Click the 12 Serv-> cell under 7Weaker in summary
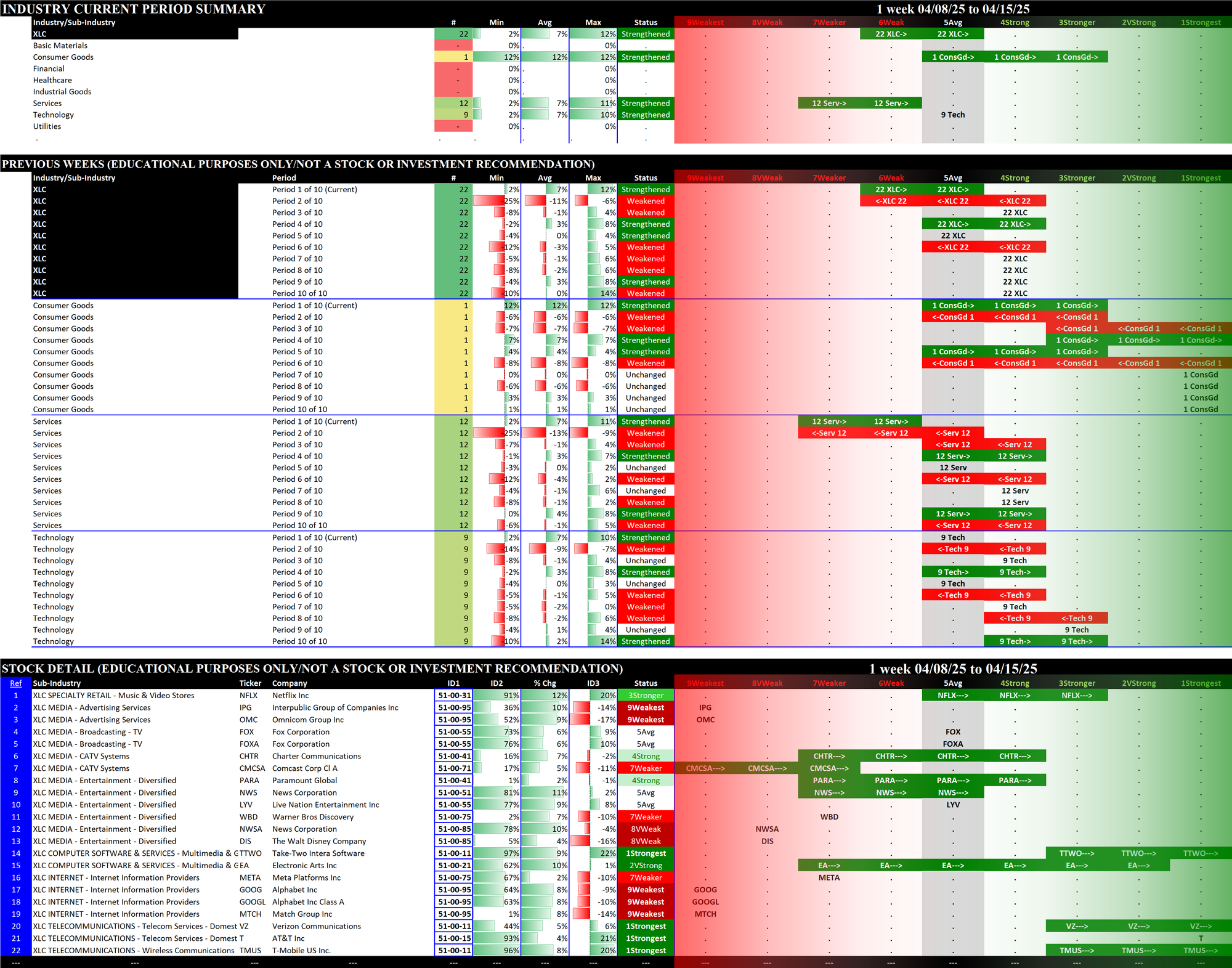Screen dimensions: 1232x968 829,104
